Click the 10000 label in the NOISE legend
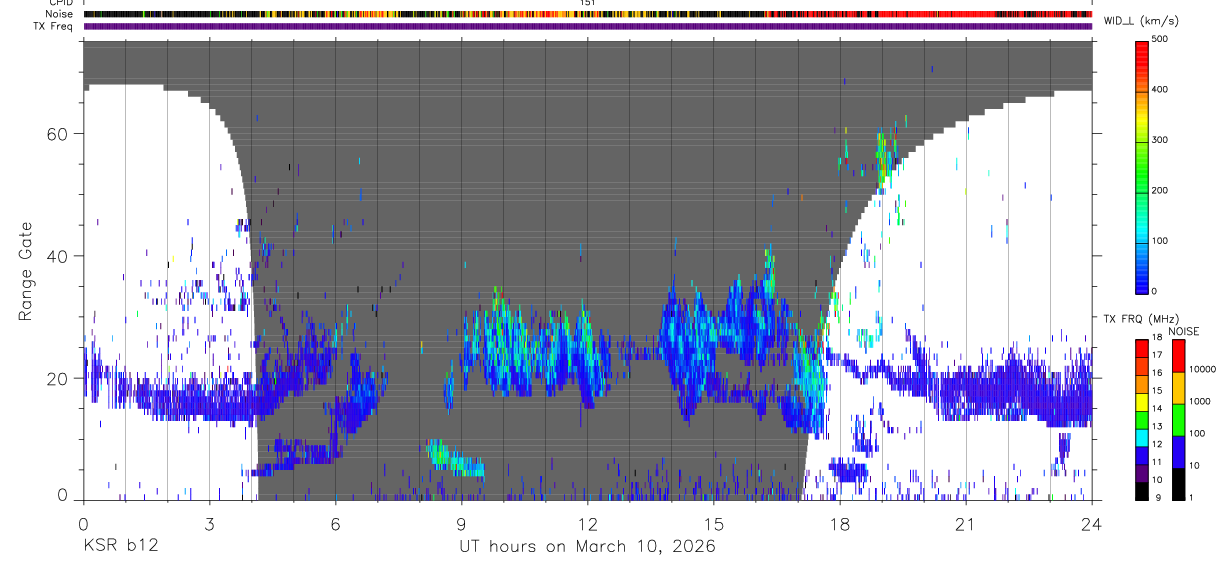The height and width of the screenshot is (567, 1228). pyautogui.click(x=1202, y=369)
